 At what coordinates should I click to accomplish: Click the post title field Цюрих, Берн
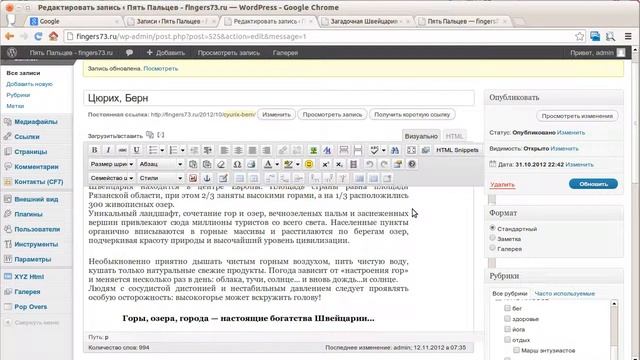click(279, 98)
